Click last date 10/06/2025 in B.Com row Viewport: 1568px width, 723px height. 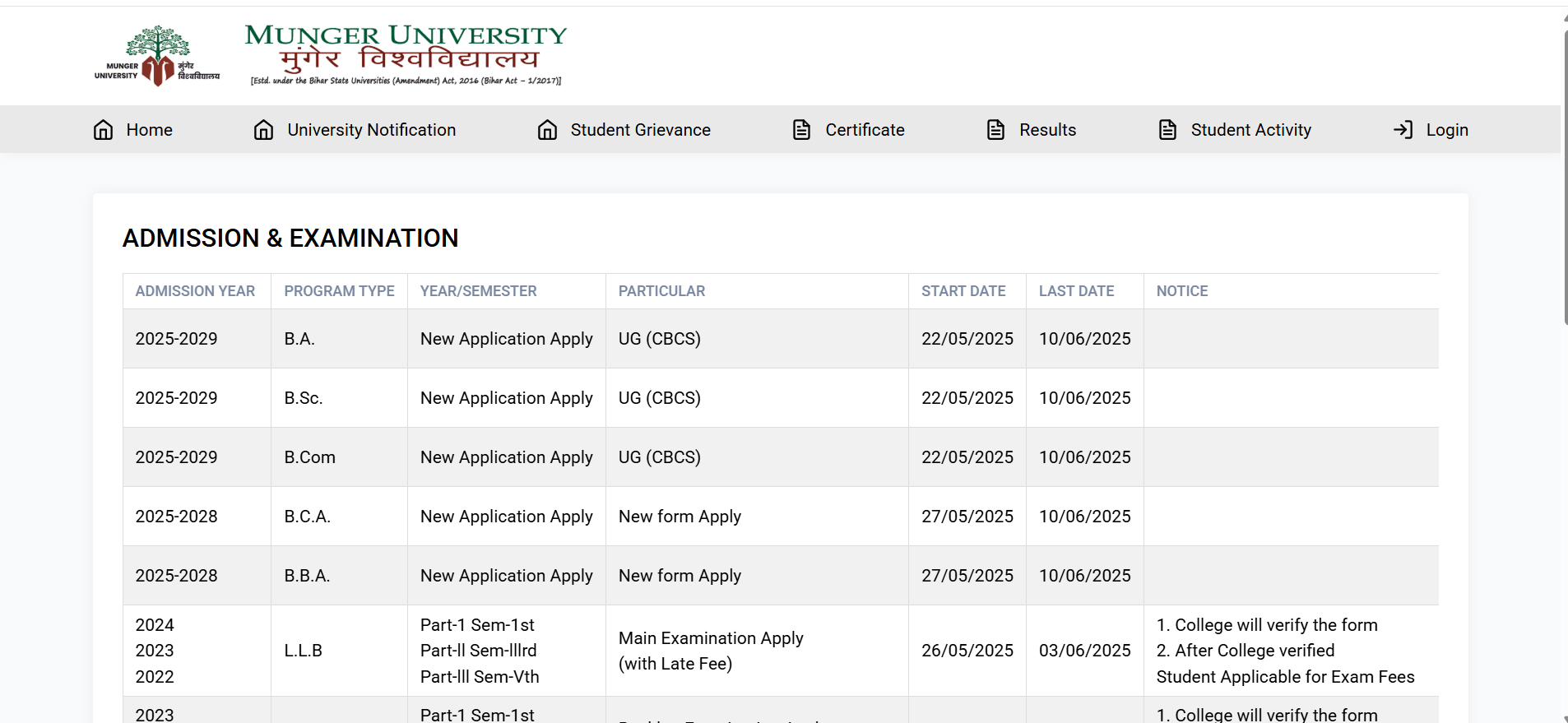[x=1085, y=457]
